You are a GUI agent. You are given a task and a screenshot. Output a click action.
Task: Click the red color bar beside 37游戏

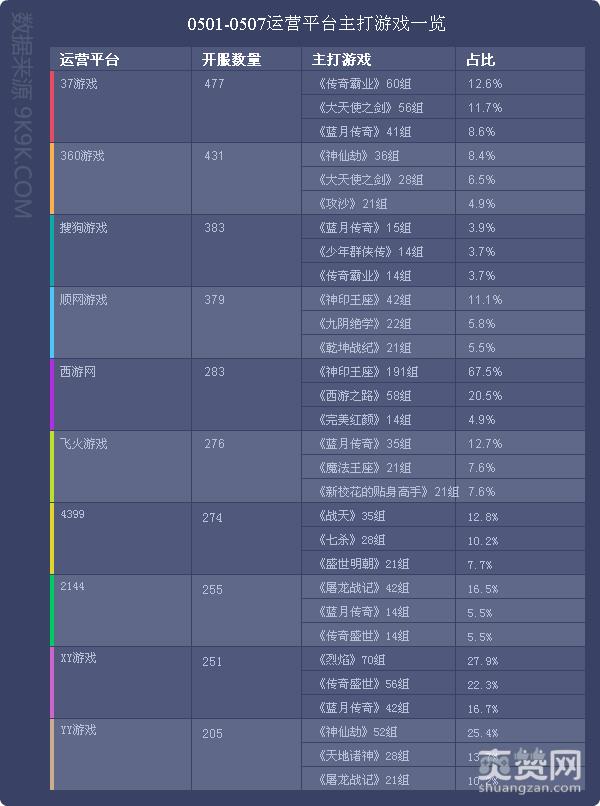(52, 107)
